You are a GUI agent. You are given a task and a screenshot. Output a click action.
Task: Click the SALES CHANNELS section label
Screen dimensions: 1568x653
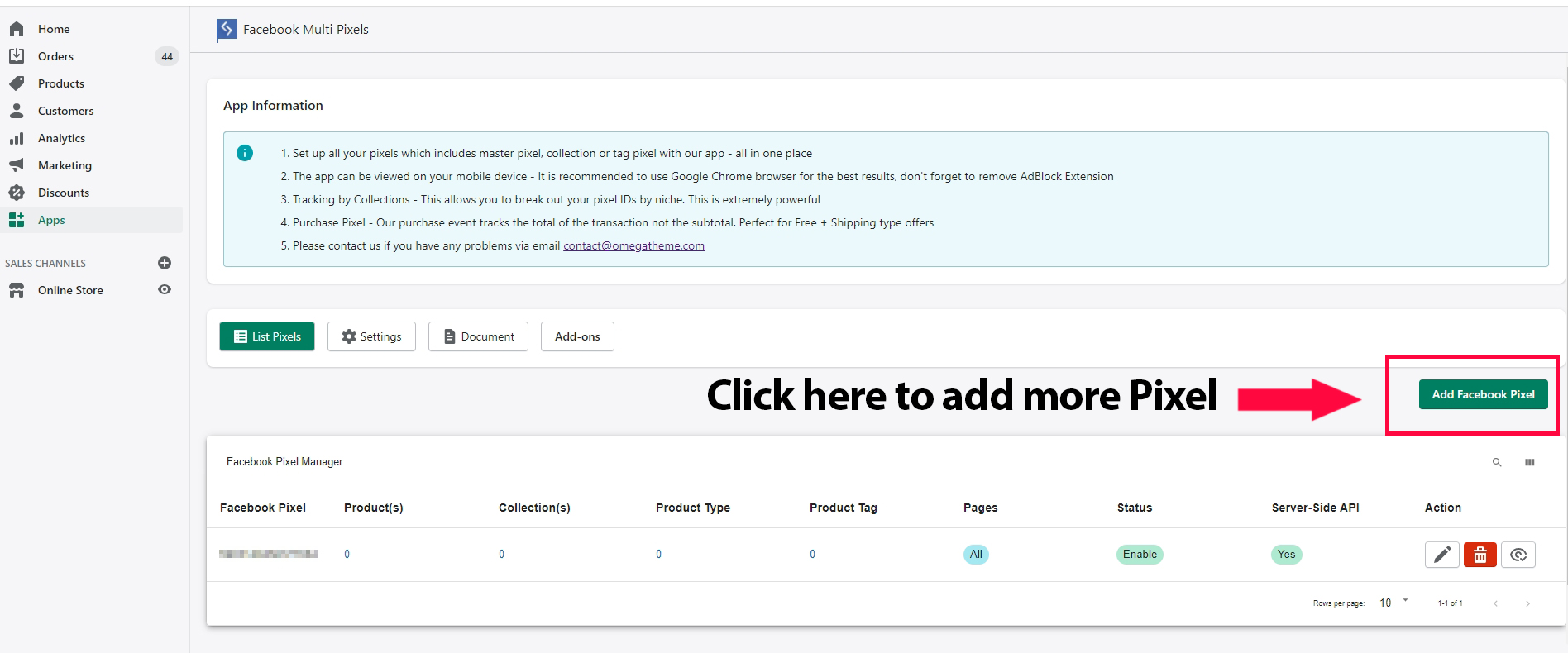tap(45, 264)
